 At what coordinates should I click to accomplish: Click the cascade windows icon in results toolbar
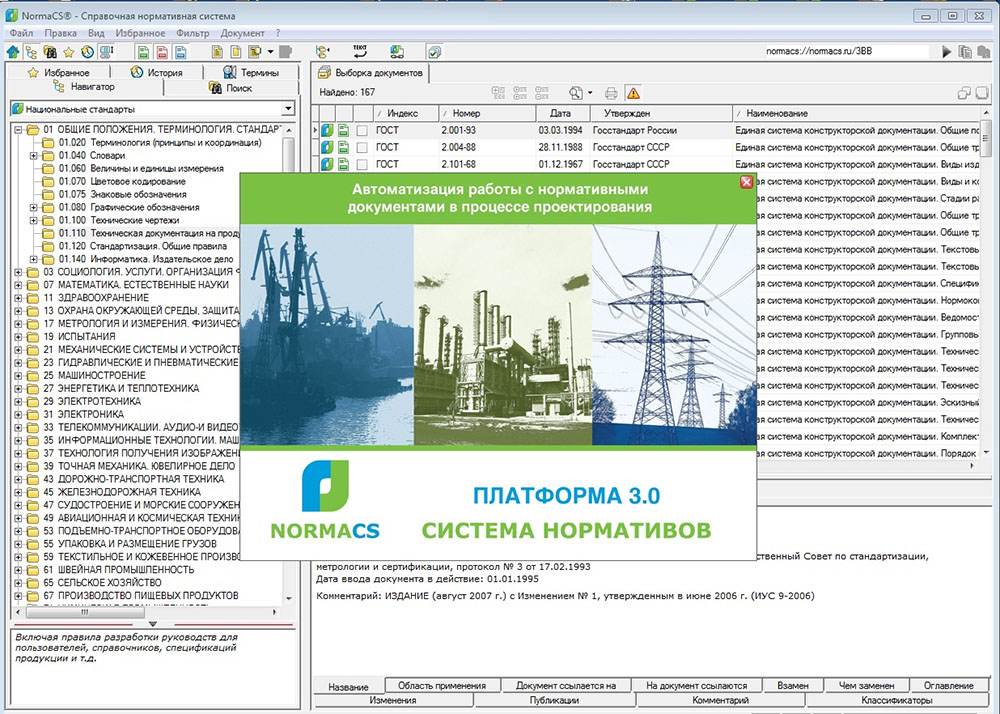click(964, 93)
